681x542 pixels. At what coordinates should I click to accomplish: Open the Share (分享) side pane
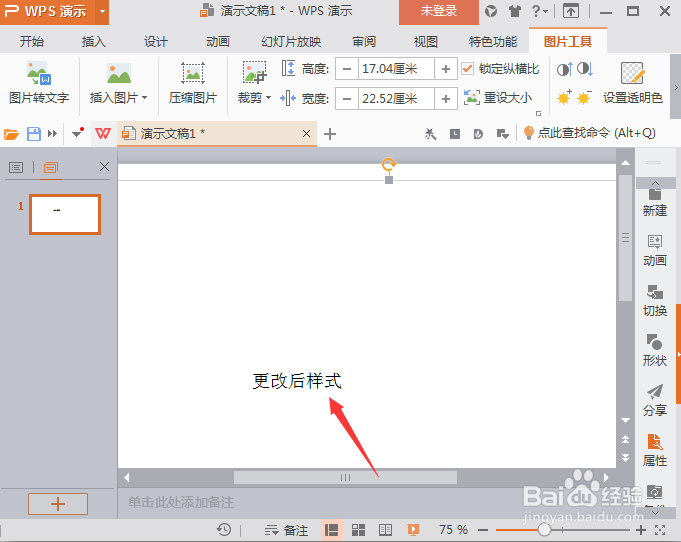click(655, 400)
